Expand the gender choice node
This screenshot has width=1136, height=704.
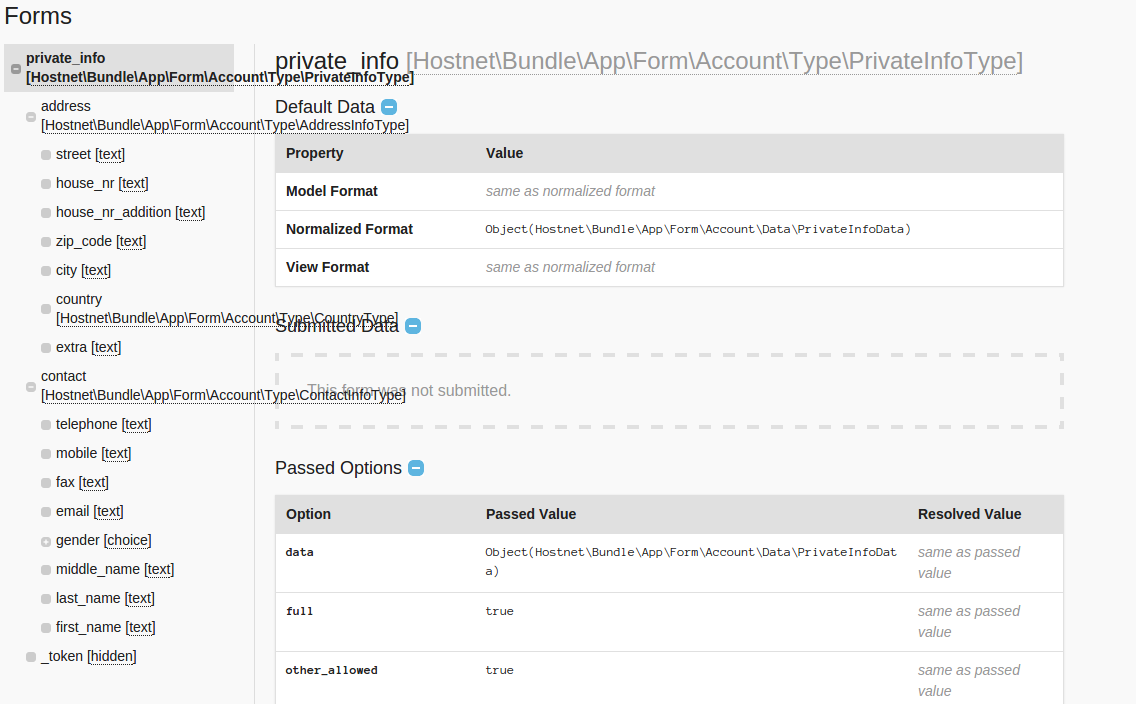(46, 541)
